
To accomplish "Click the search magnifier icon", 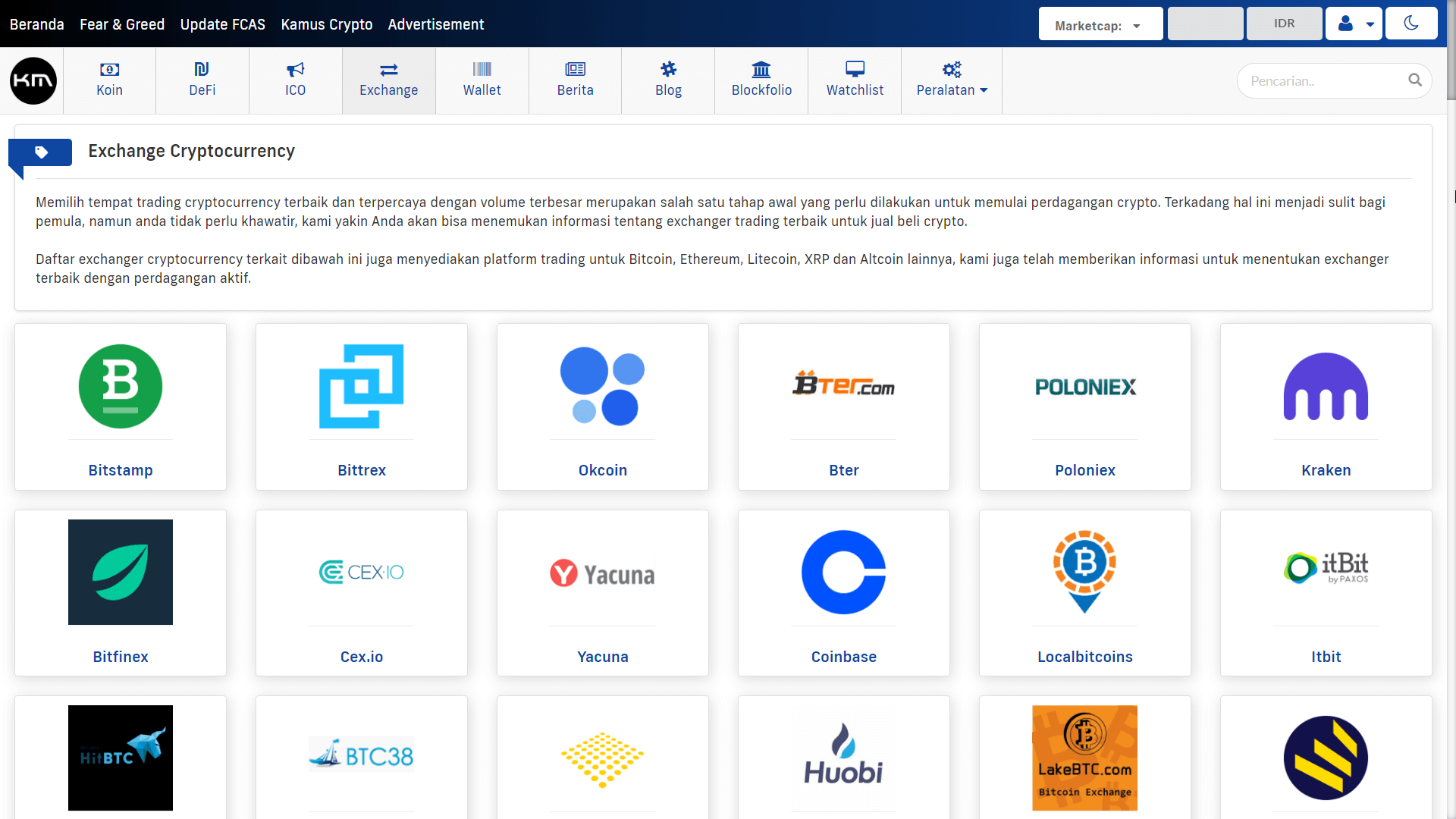I will 1415,80.
